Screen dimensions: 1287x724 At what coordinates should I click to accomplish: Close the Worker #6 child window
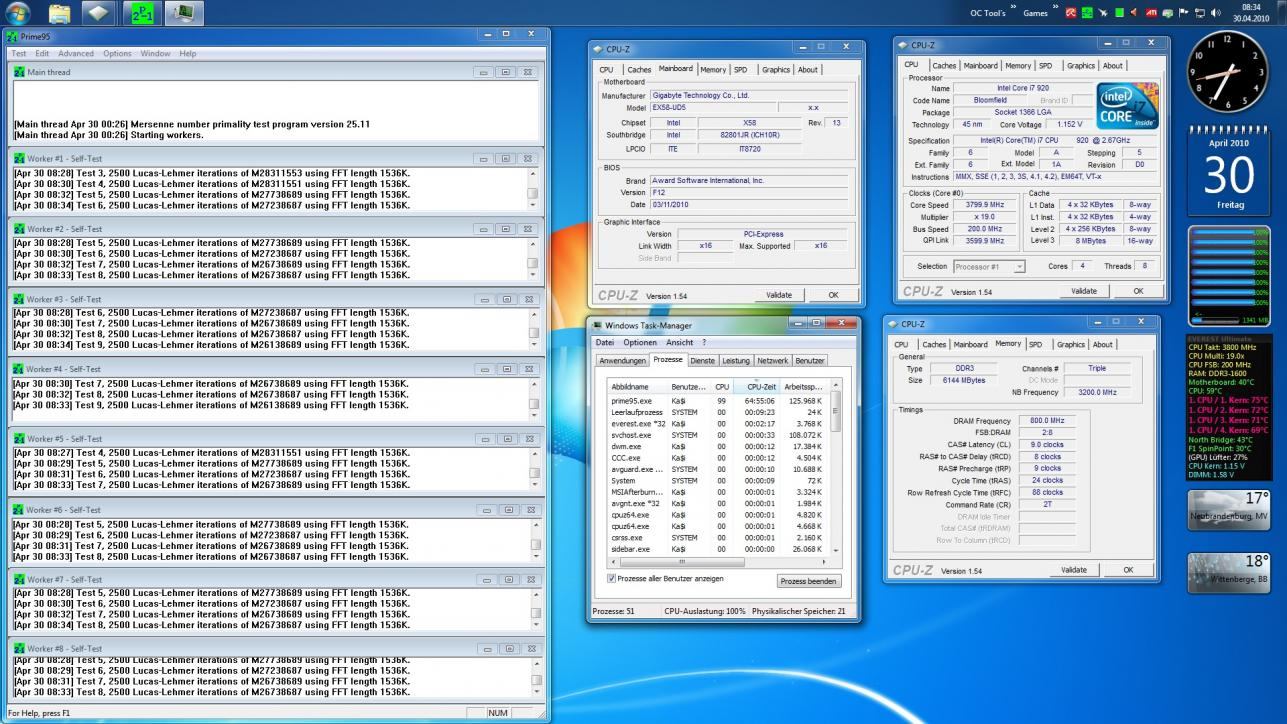[x=528, y=509]
